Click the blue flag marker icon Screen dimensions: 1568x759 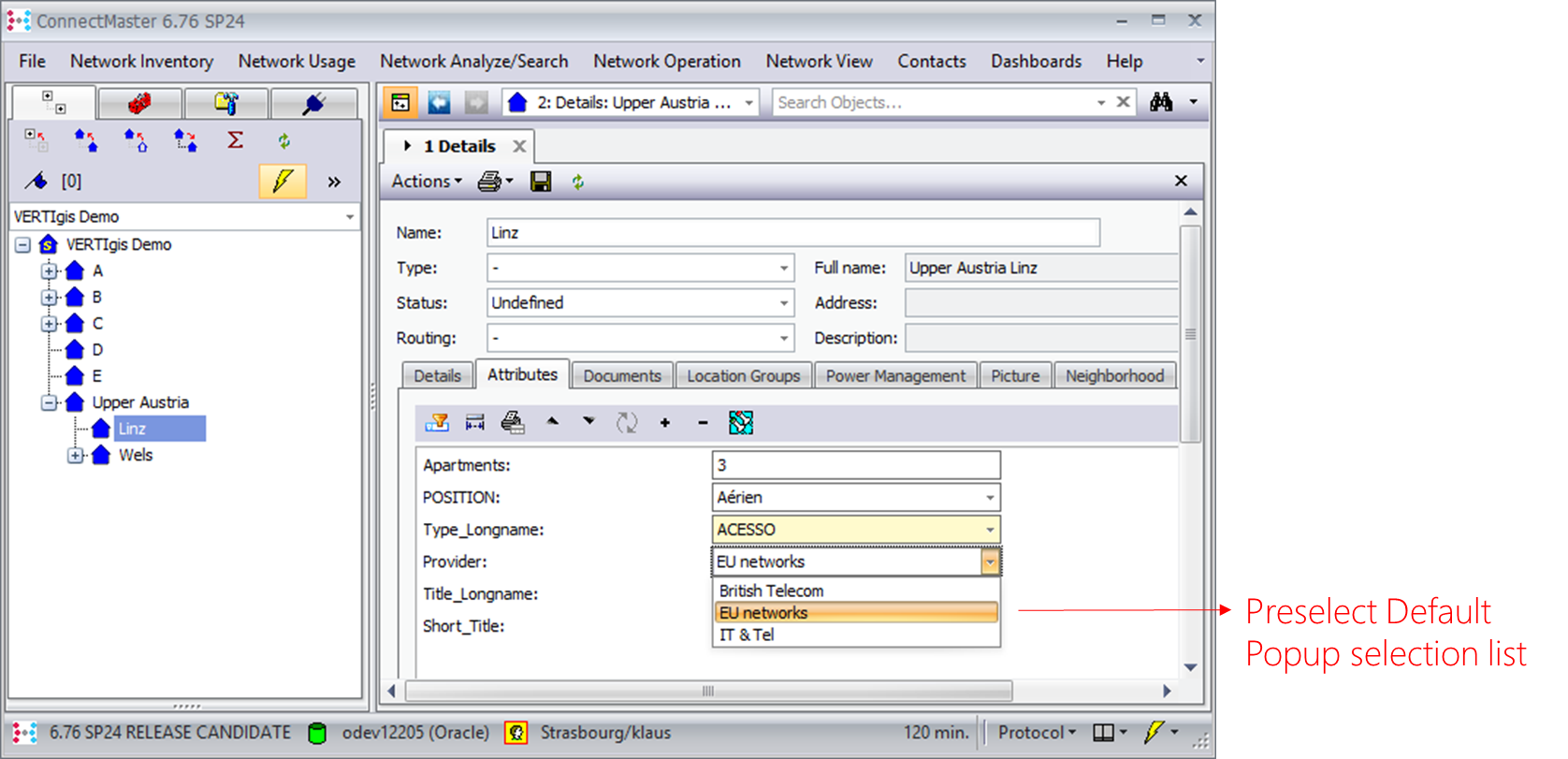(x=36, y=181)
